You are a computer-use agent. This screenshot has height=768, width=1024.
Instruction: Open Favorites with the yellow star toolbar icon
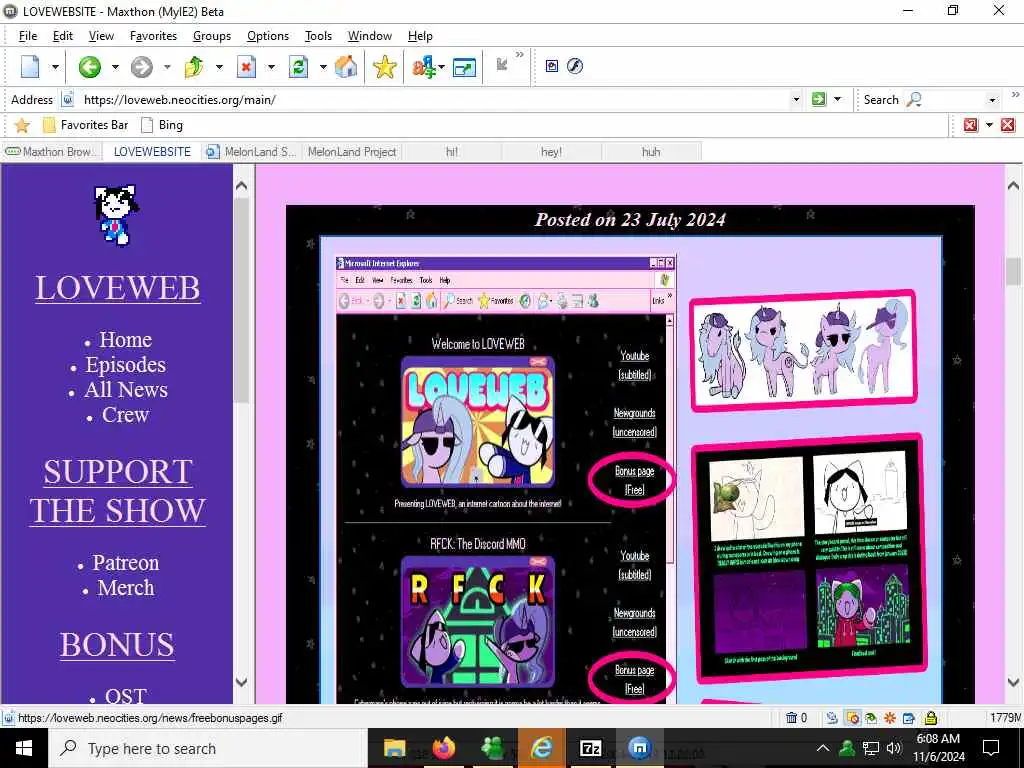385,67
